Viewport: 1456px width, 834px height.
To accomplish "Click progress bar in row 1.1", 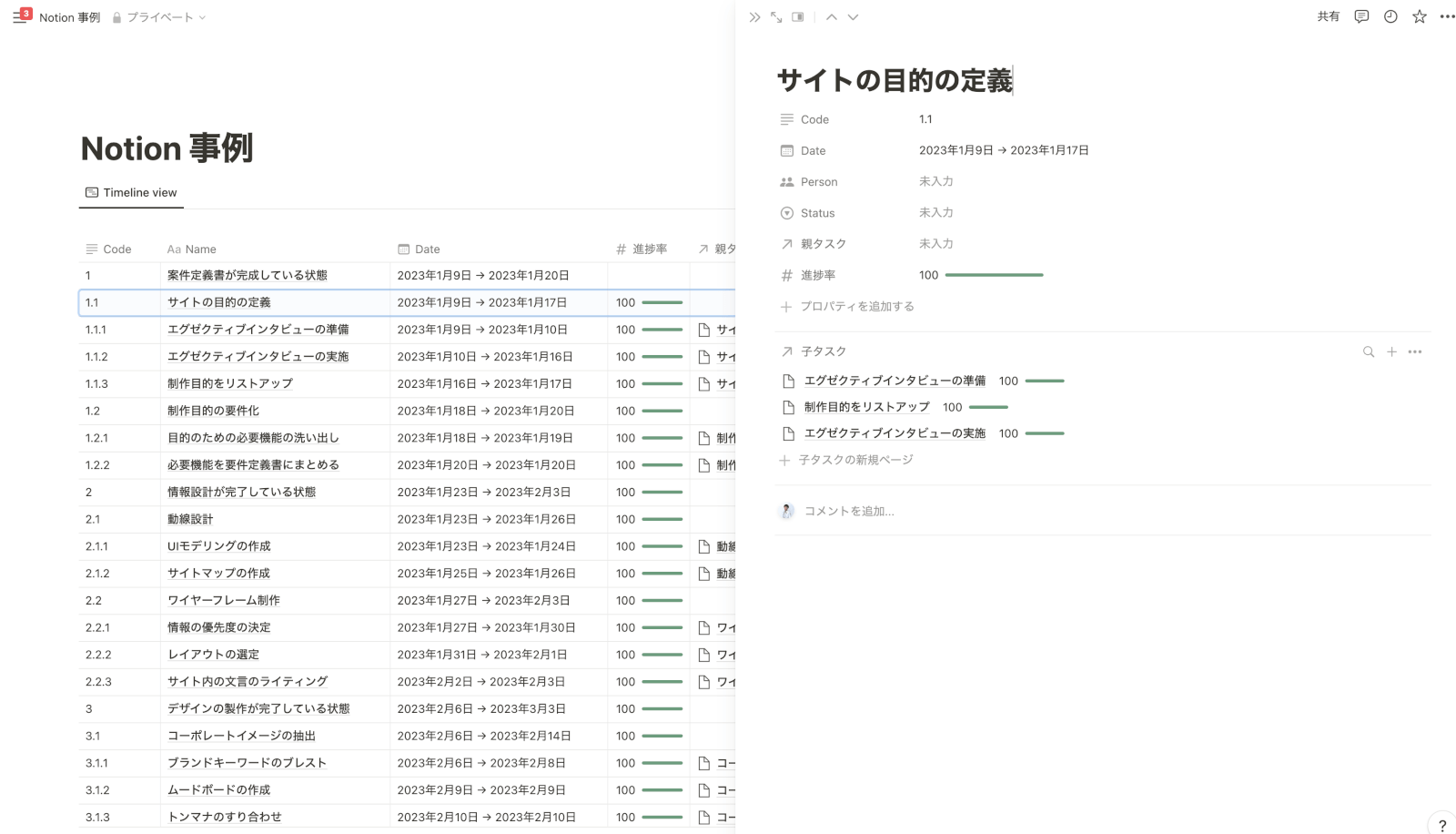I will (x=662, y=302).
